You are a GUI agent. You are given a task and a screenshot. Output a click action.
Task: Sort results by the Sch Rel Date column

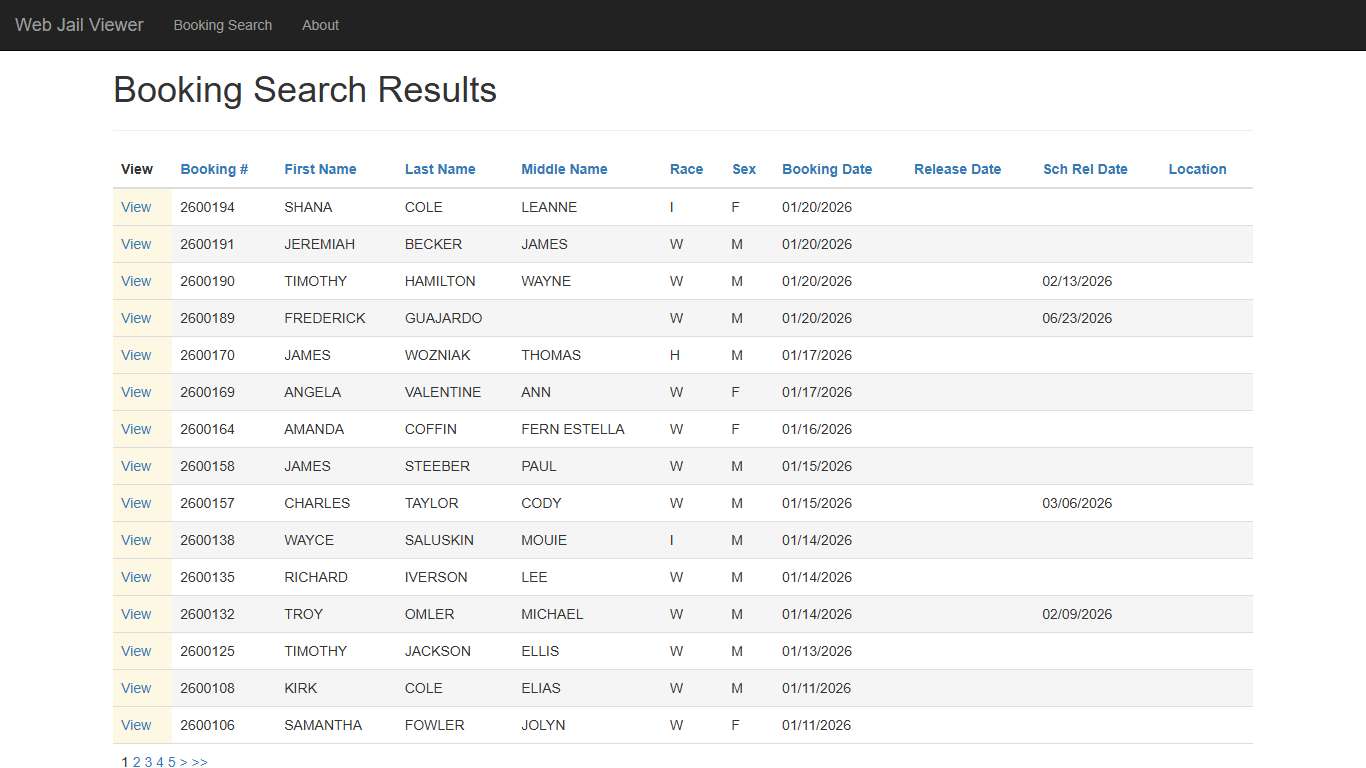[x=1085, y=169]
